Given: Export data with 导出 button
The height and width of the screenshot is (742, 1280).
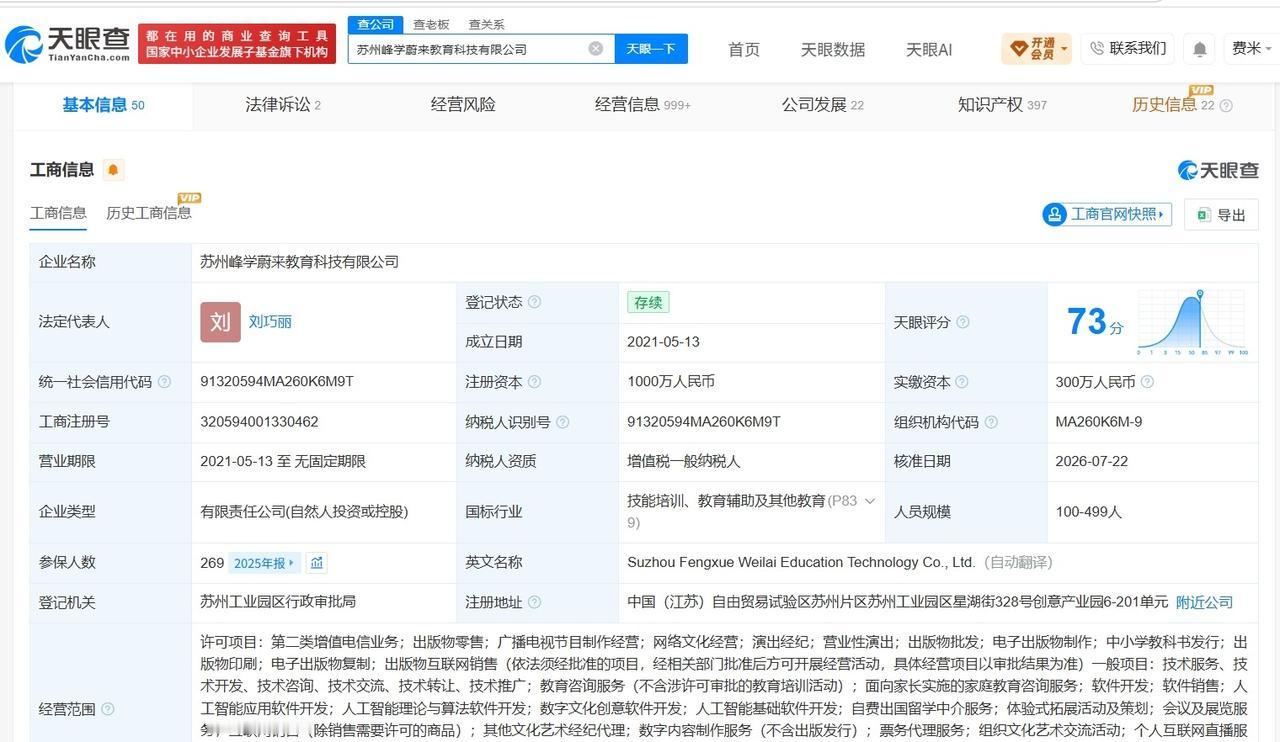Looking at the screenshot, I should click(x=1221, y=214).
